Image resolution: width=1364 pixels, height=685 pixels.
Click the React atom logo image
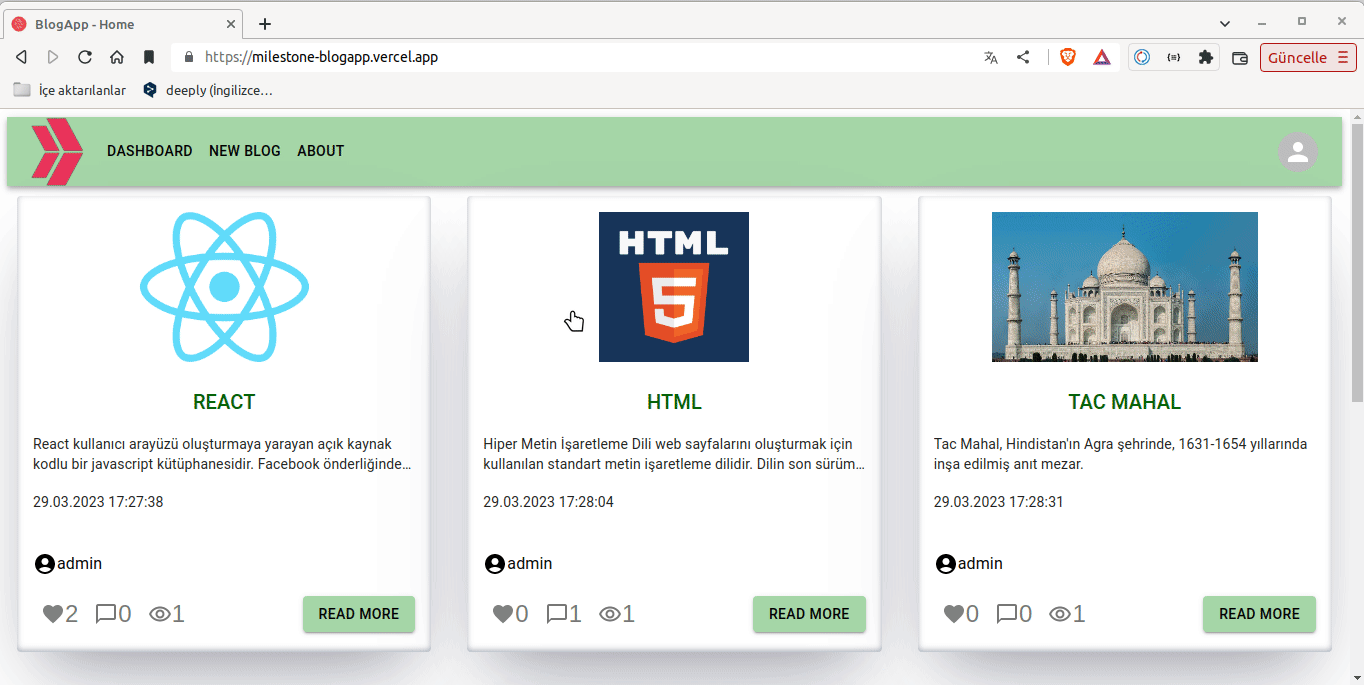224,287
